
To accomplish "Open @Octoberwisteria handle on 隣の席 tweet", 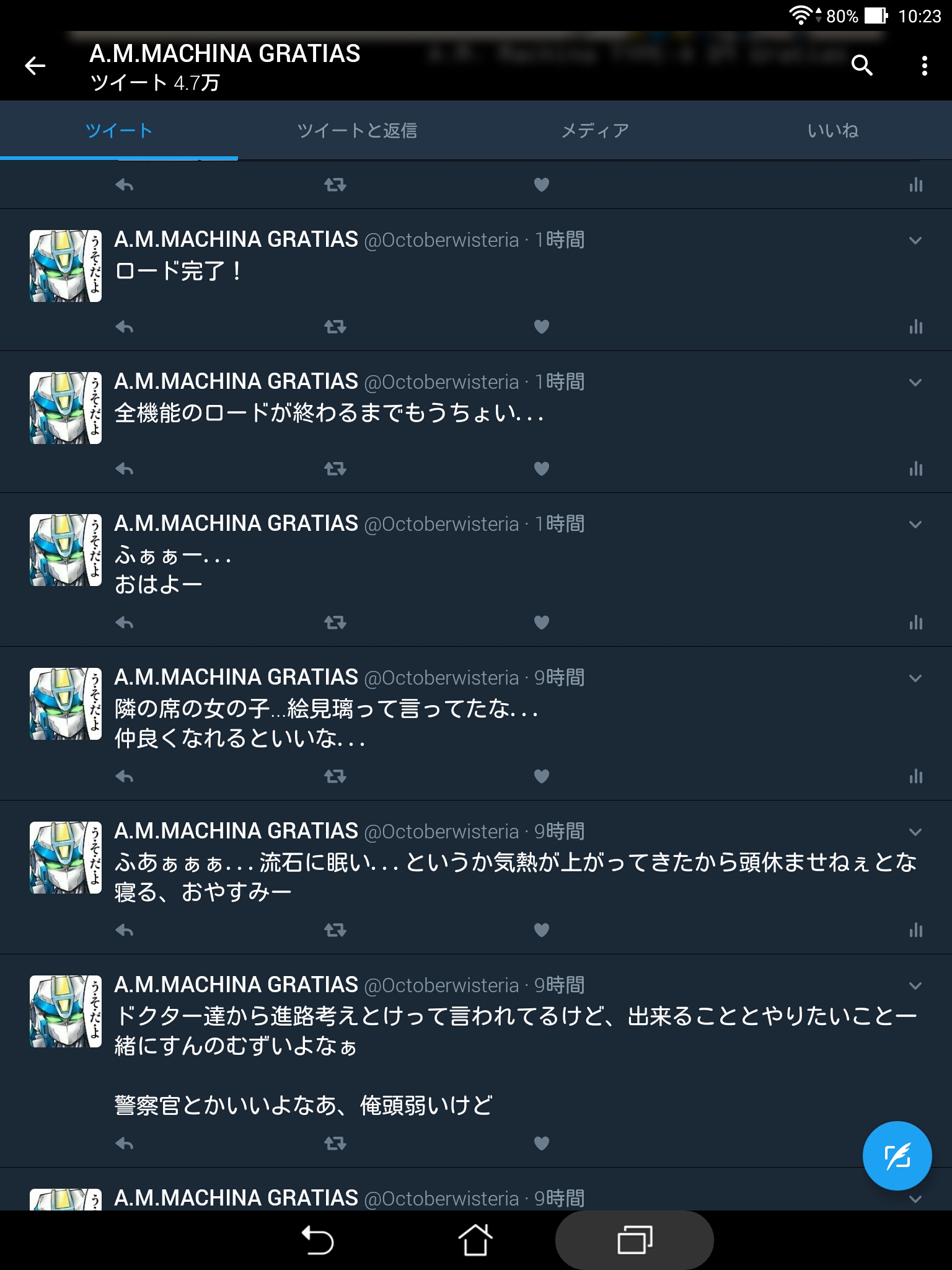I will click(x=441, y=678).
